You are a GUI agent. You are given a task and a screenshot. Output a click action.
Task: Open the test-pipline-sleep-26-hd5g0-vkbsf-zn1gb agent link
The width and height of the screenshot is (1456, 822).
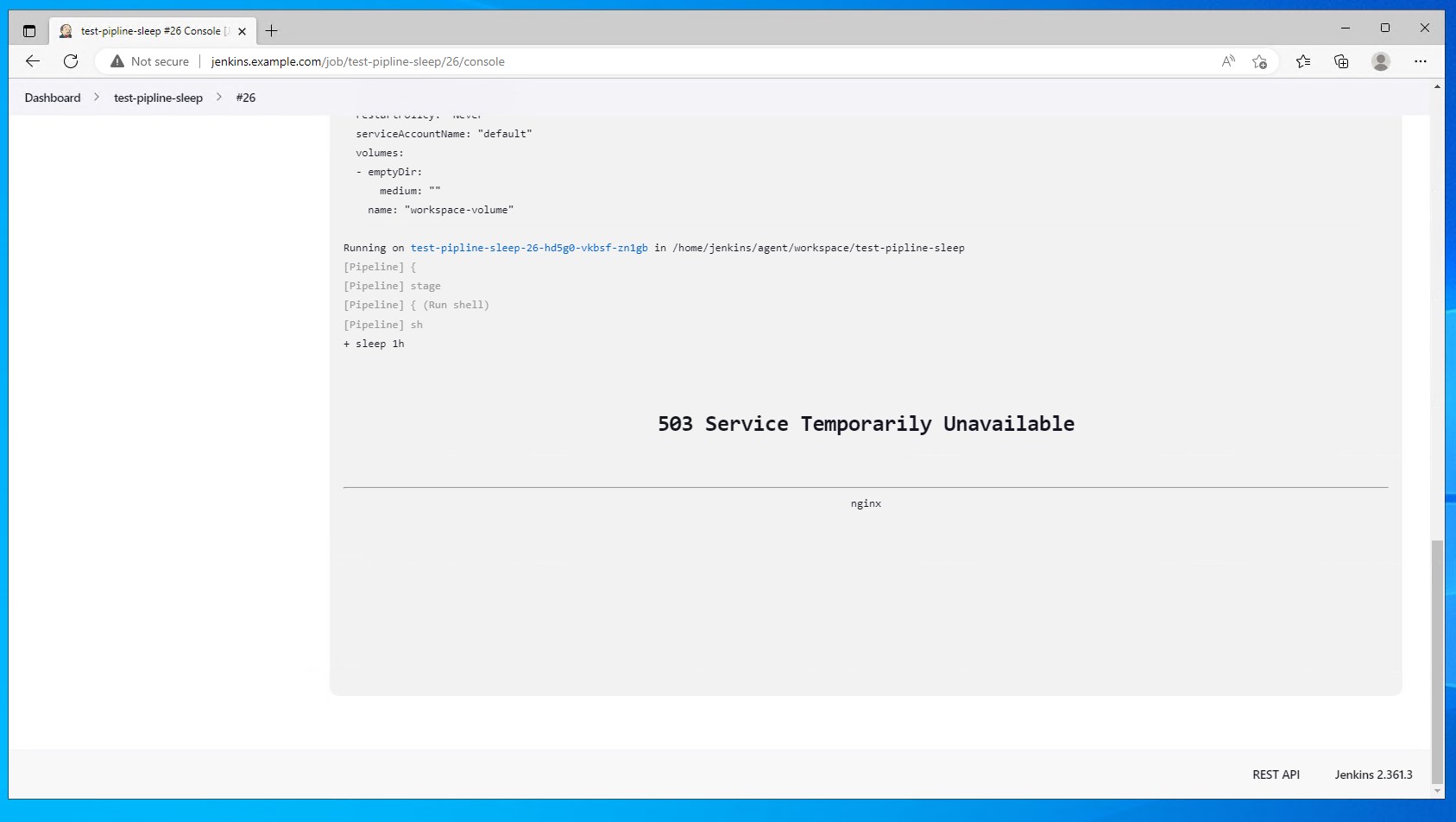point(529,248)
